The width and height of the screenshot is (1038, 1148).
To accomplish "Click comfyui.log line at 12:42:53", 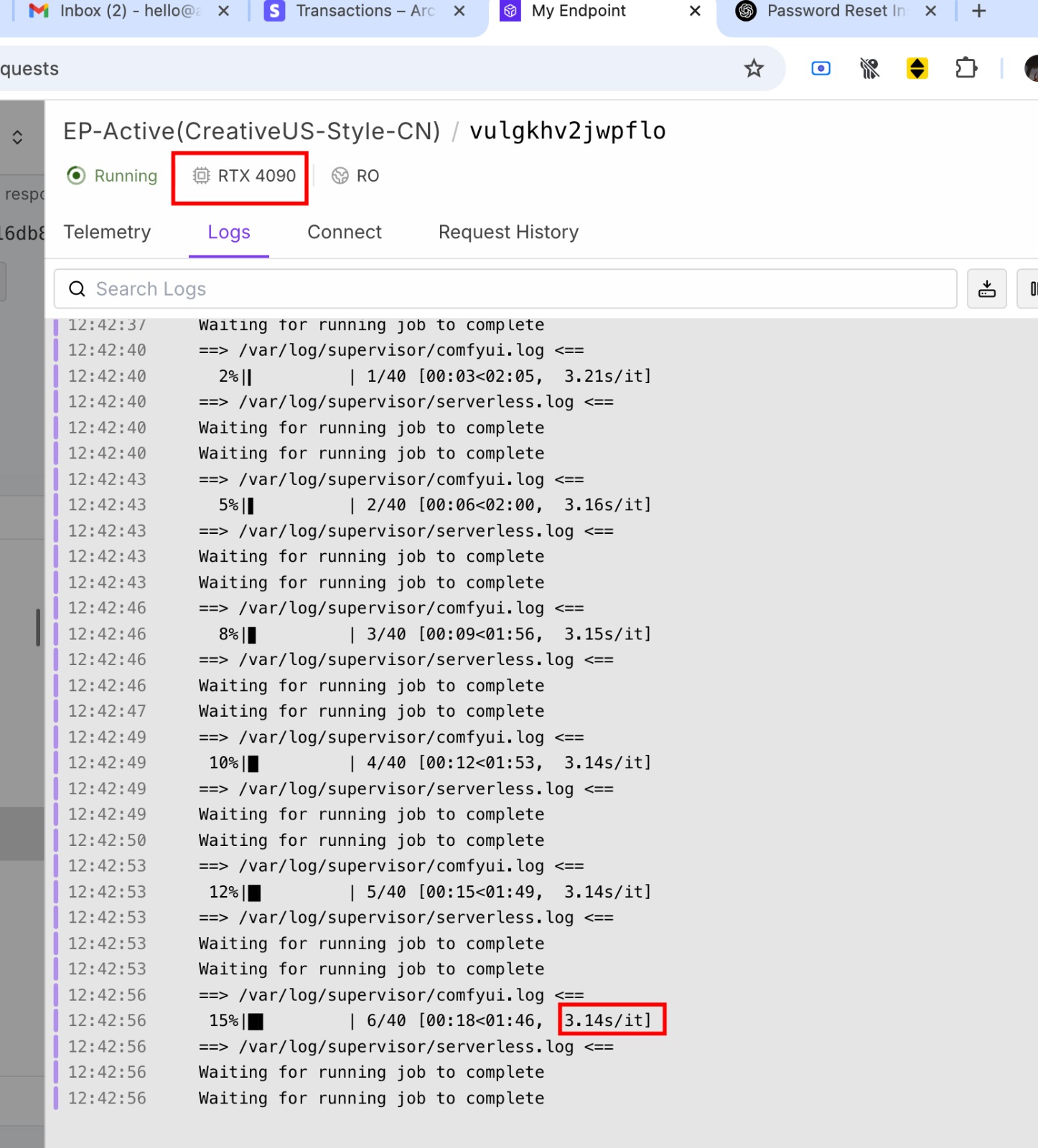I will point(391,866).
